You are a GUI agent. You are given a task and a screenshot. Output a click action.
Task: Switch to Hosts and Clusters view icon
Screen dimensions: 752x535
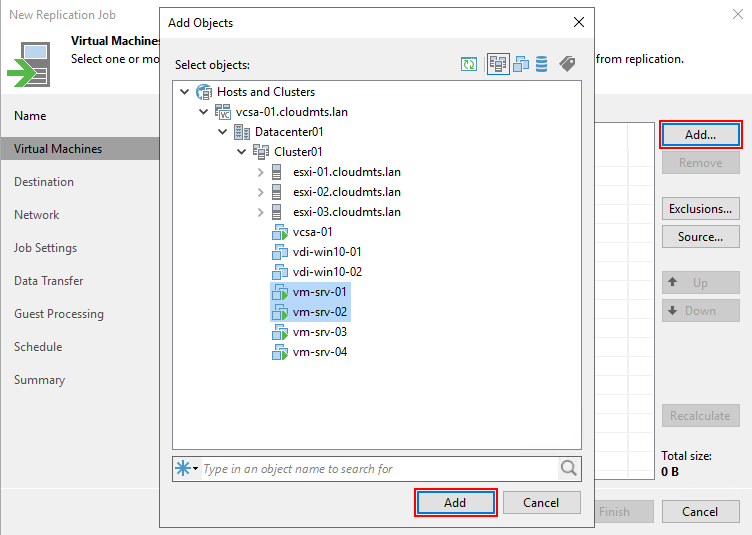[x=498, y=65]
